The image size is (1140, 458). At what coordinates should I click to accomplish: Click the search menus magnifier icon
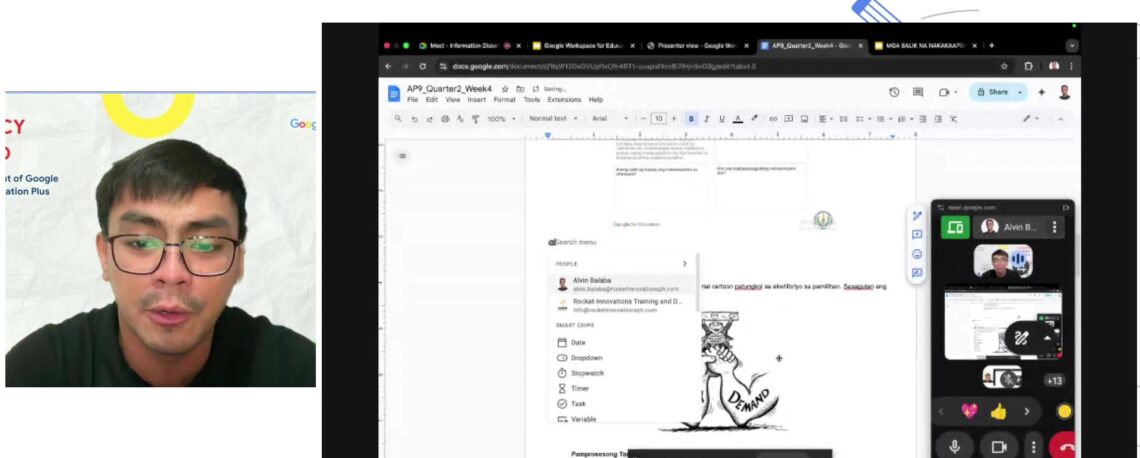(x=398, y=118)
